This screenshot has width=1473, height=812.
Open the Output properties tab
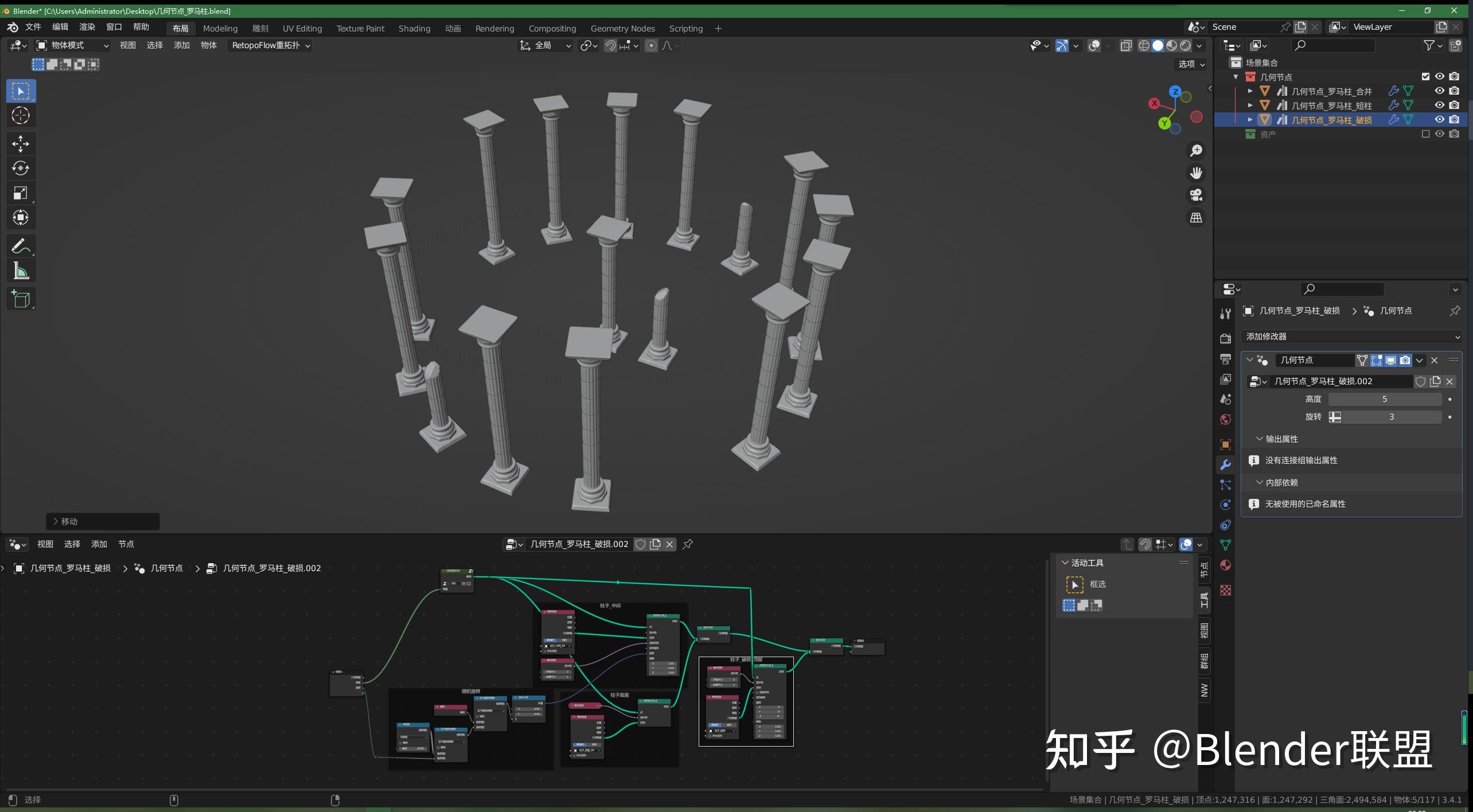[1225, 359]
